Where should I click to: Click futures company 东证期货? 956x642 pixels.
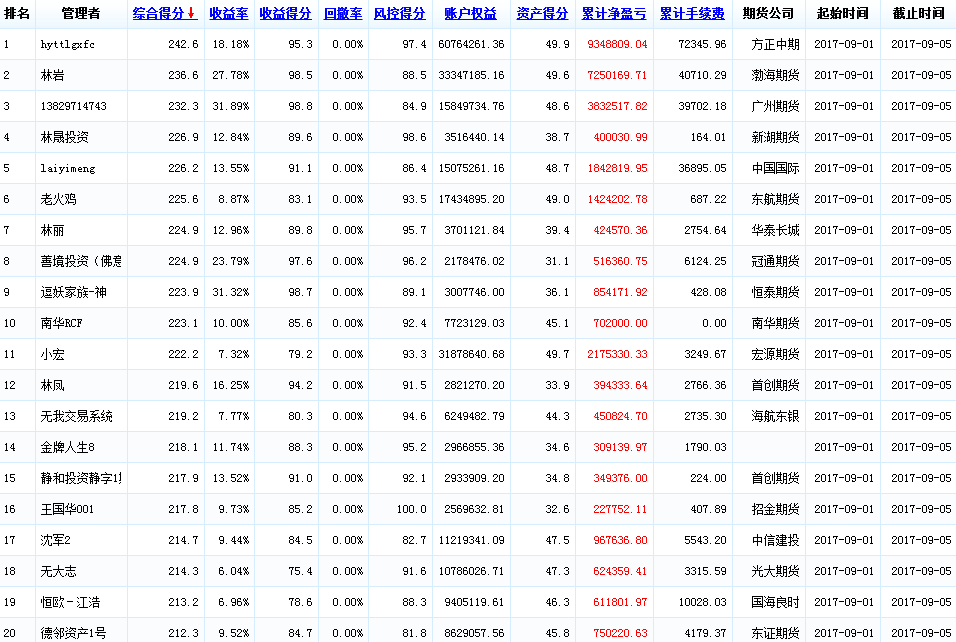(775, 633)
